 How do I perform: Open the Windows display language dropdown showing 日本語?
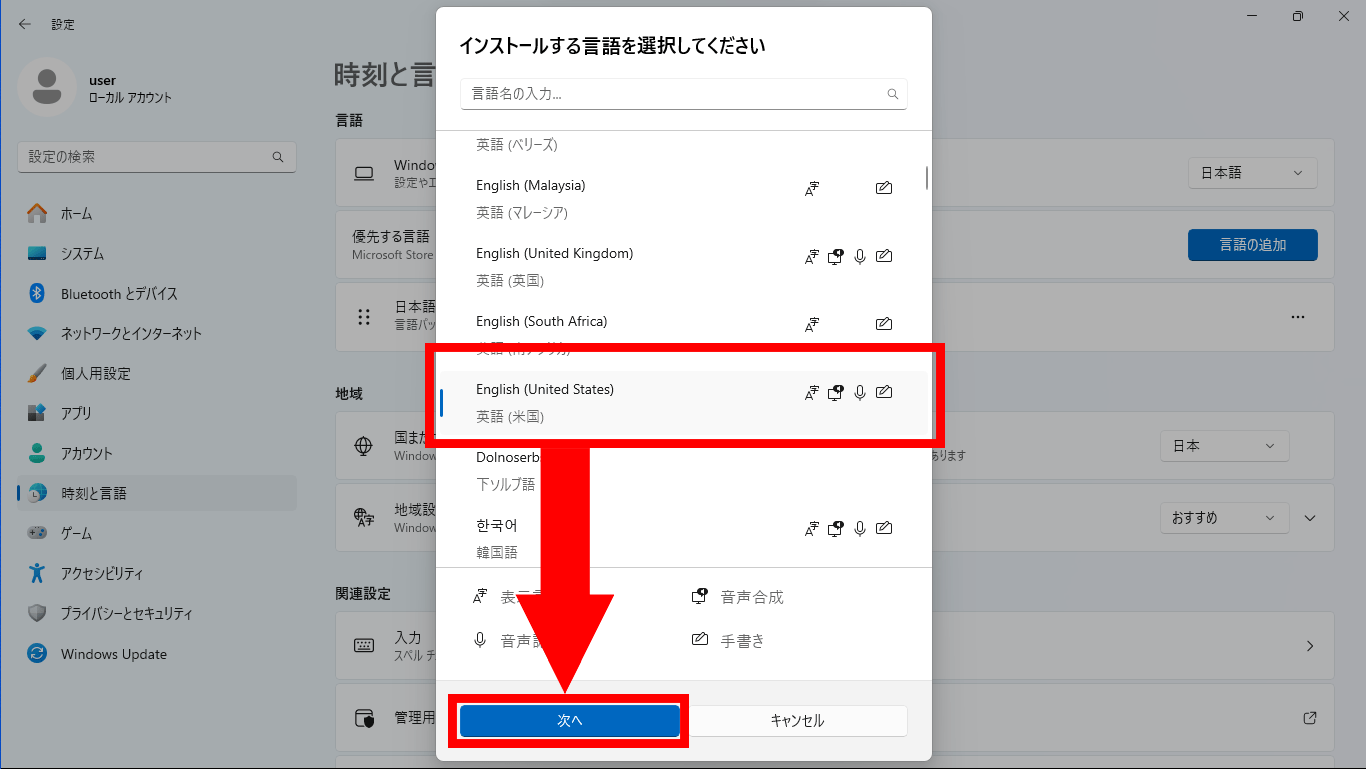point(1252,172)
